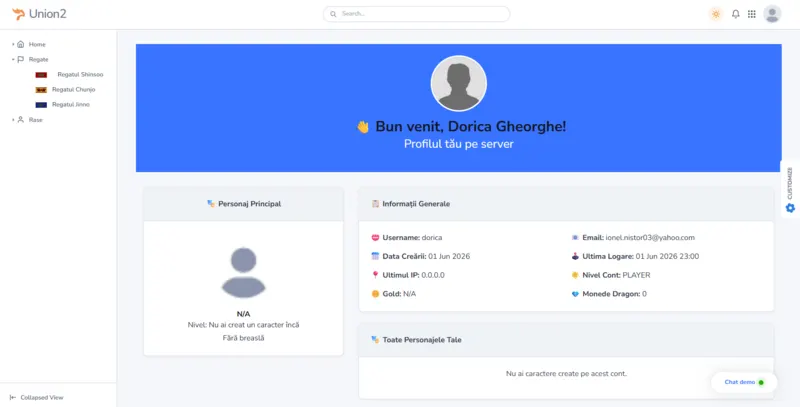The image size is (800, 407).
Task: Click Monede Dragon value 0
Action: coord(644,294)
